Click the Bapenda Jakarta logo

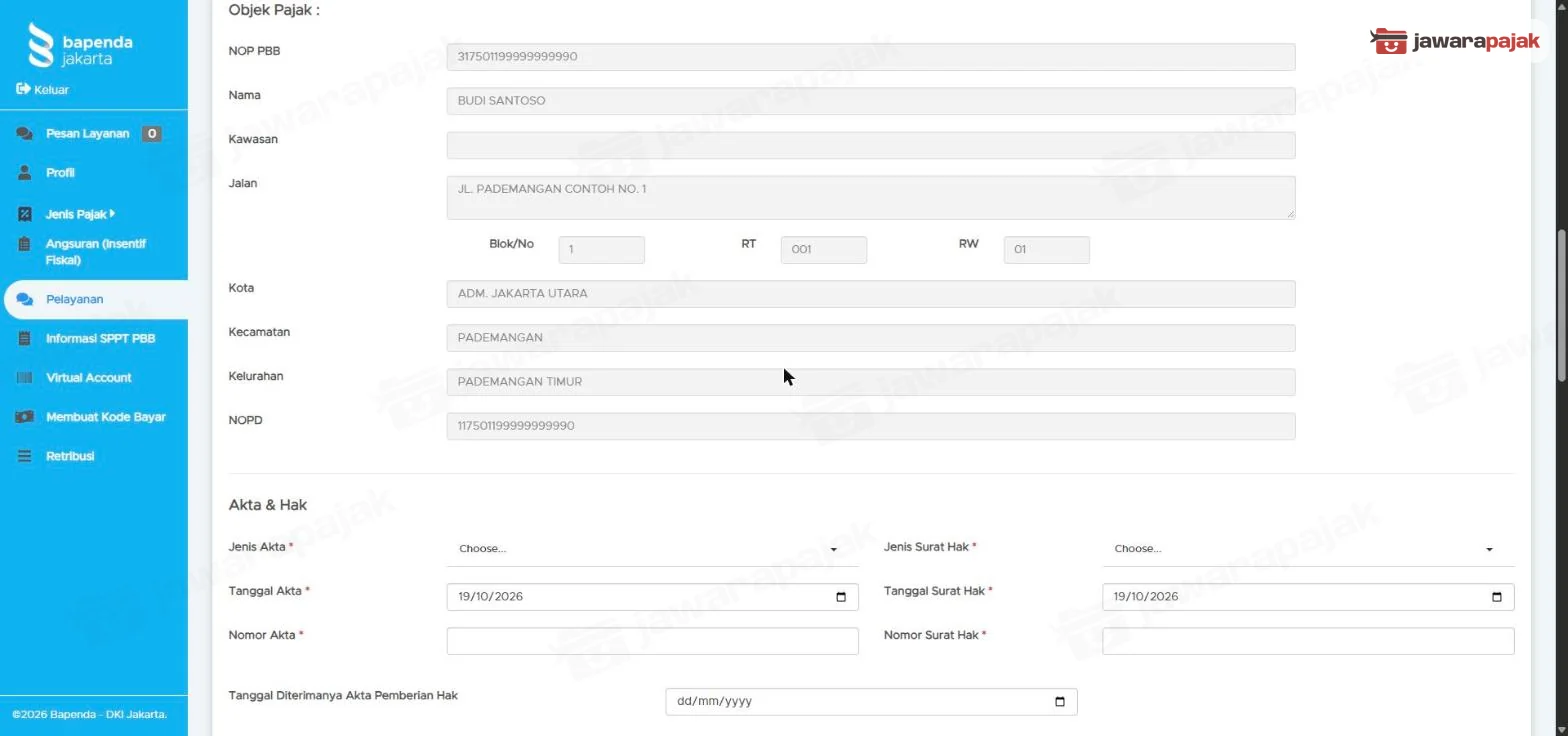pos(80,46)
